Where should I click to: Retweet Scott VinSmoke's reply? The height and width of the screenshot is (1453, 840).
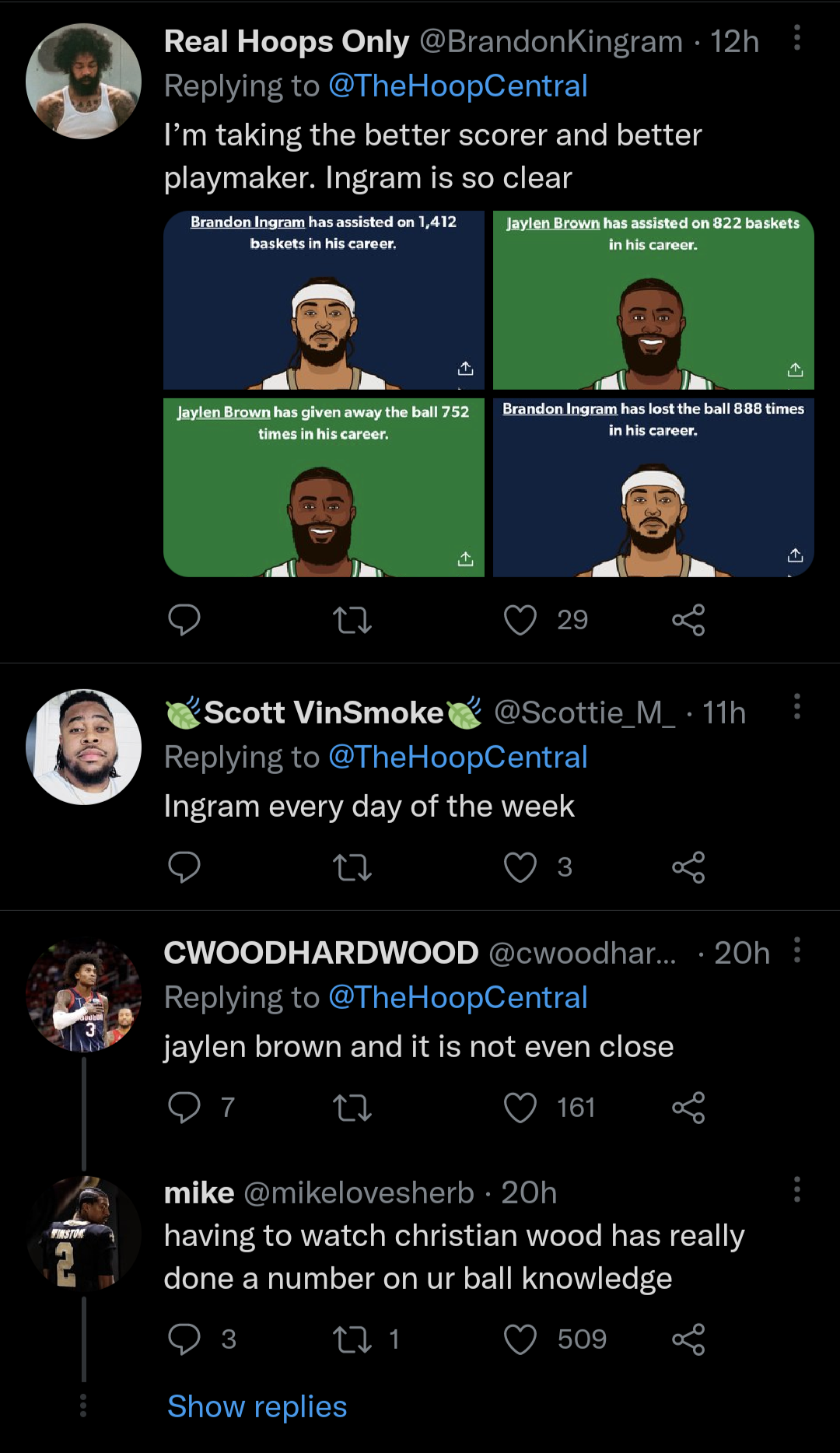352,867
